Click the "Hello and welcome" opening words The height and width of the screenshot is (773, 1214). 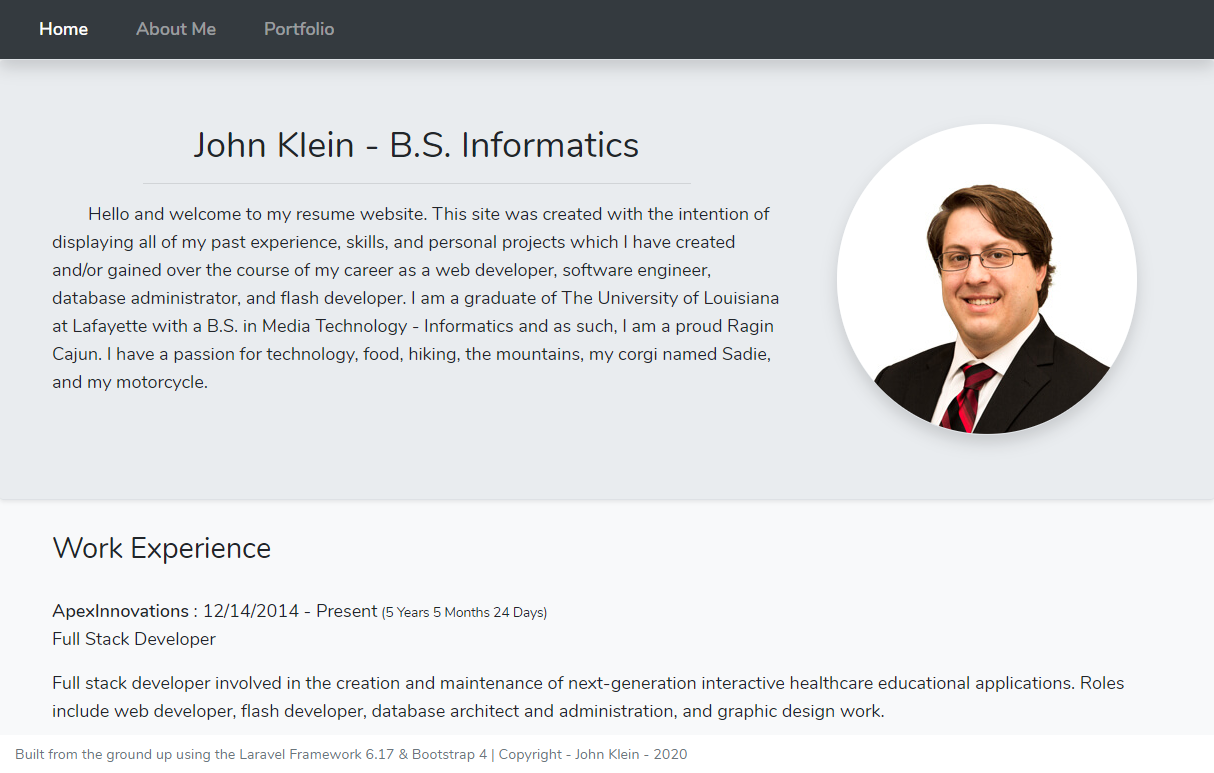[x=152, y=214]
